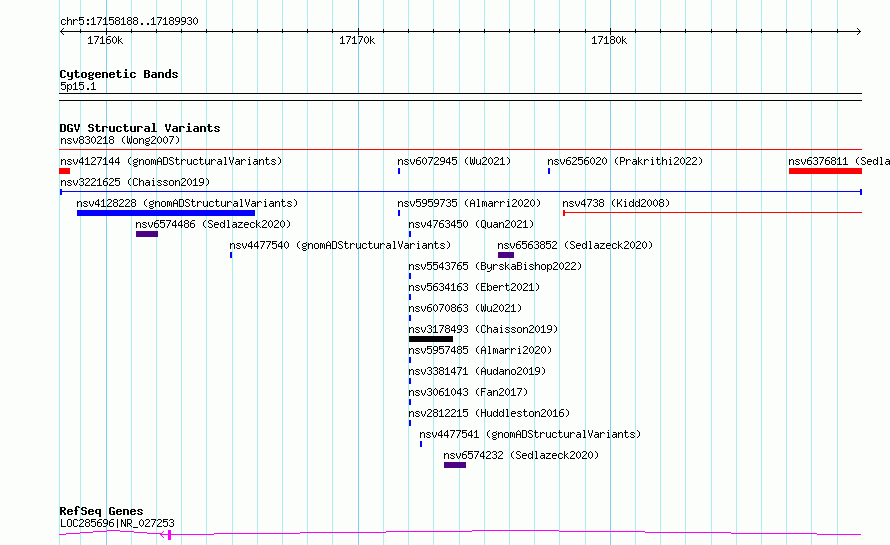Click the nsv6256020 (Prakrithi2022) label
The width and height of the screenshot is (890, 545).
(625, 161)
